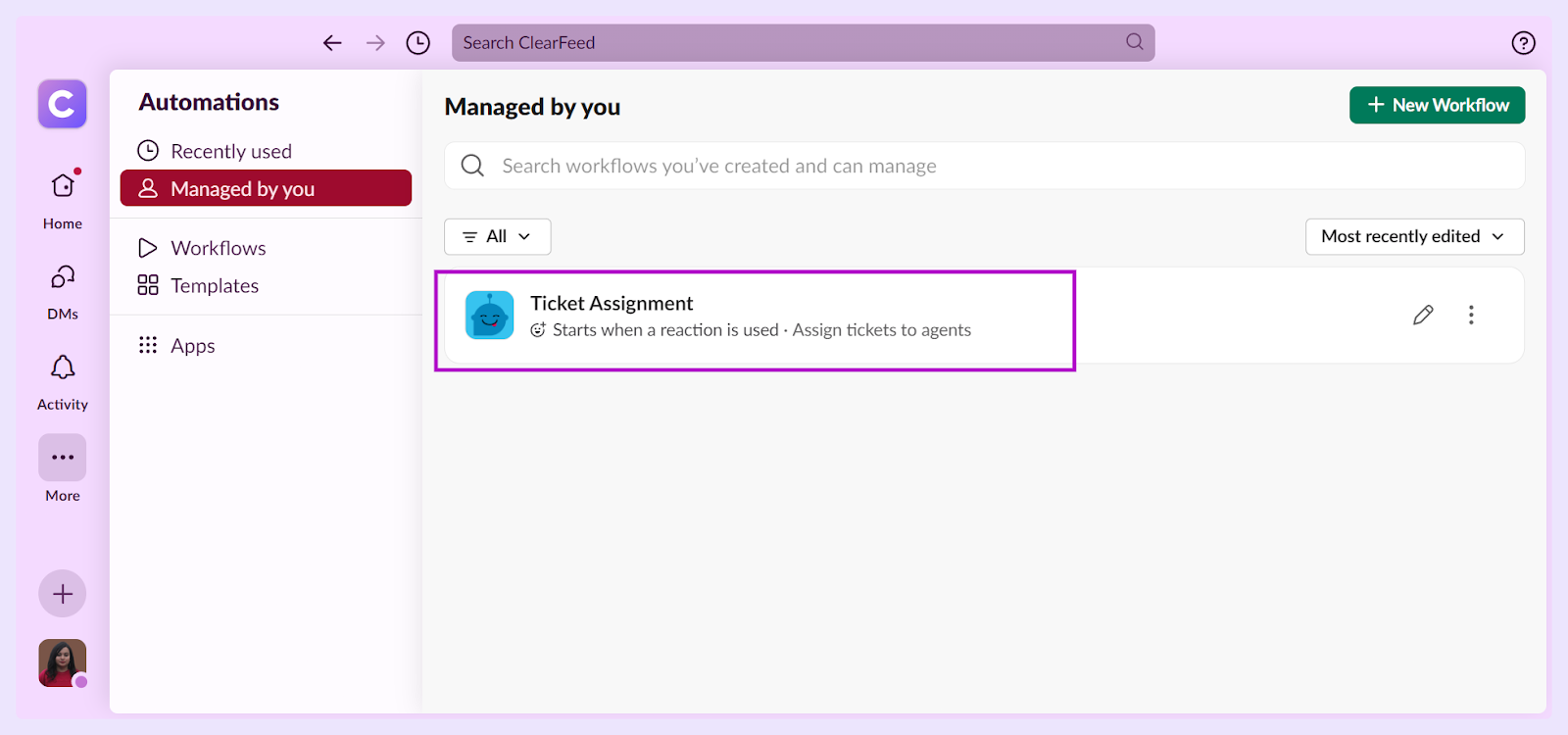Click the plus create button in sidebar
The height and width of the screenshot is (735, 1568).
tap(63, 594)
